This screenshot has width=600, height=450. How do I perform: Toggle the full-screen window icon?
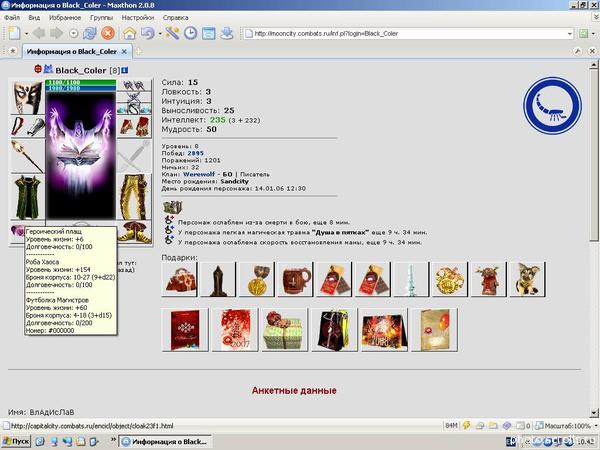tap(209, 33)
